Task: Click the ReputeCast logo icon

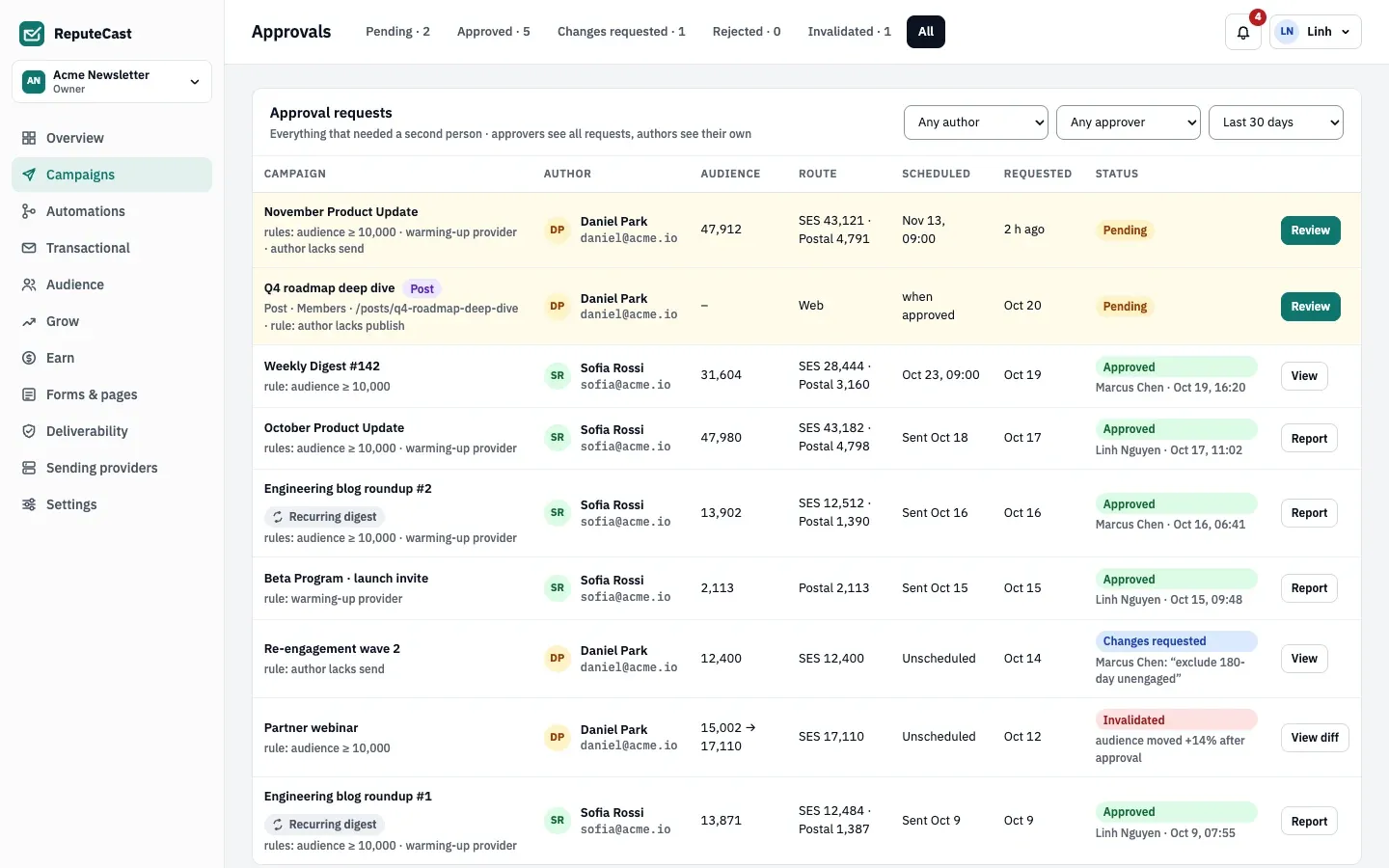Action: [x=32, y=34]
